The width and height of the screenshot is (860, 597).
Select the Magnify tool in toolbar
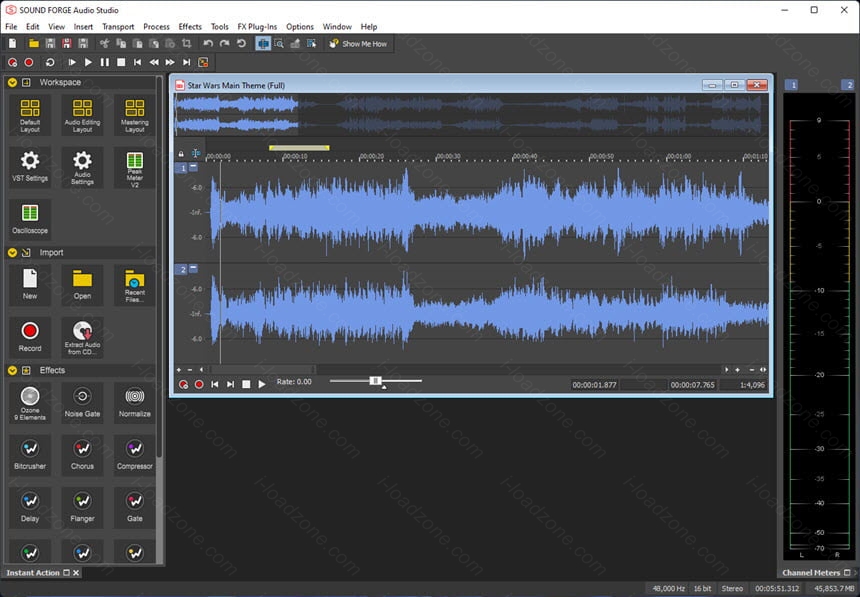pos(279,43)
